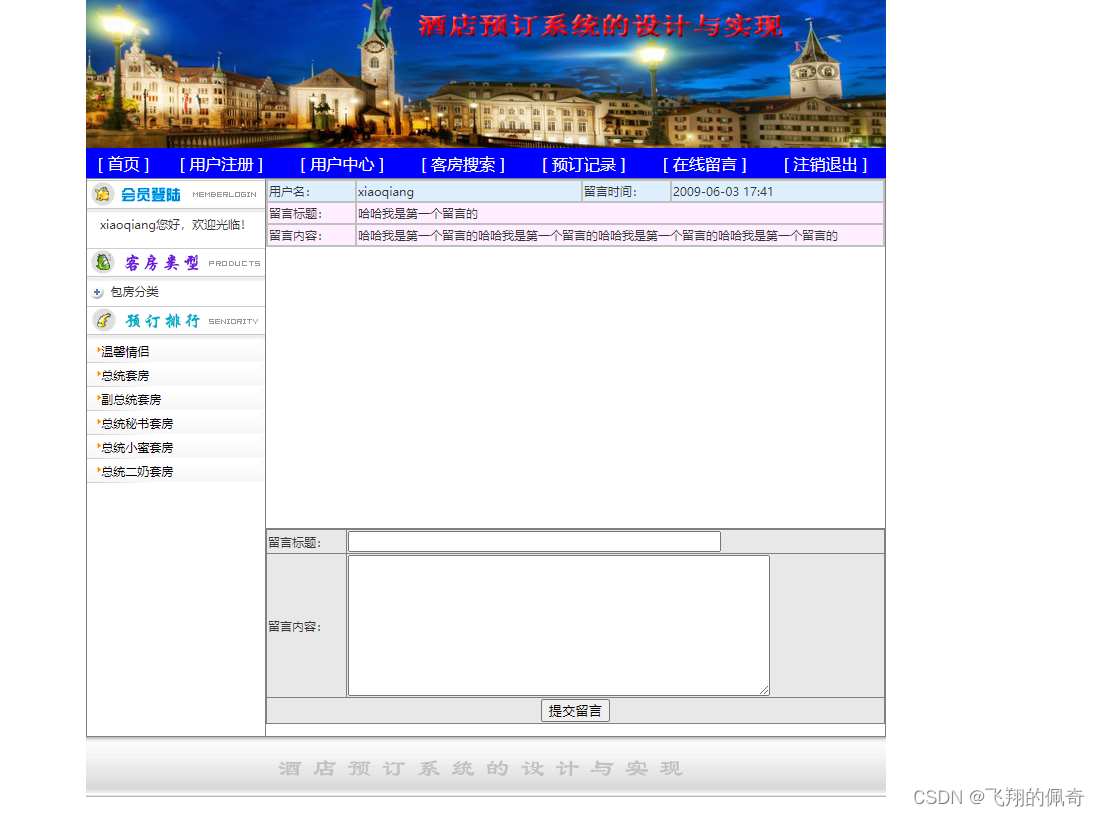The width and height of the screenshot is (1100, 816).
Task: Click the 会员登陆 member login icon
Action: coord(102,194)
